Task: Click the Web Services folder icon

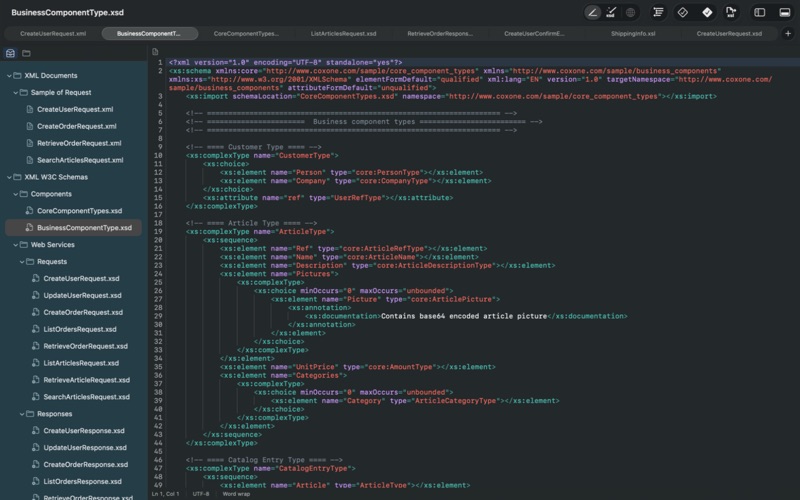Action: coord(23,245)
